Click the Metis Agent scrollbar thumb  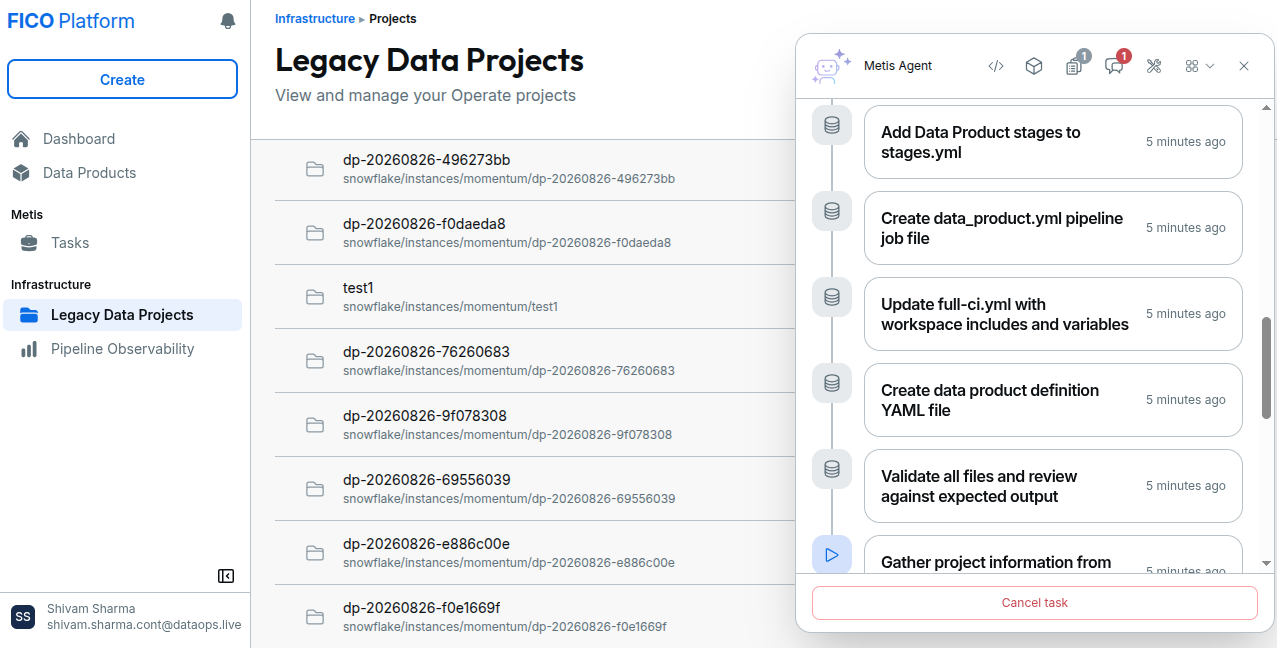click(x=1267, y=368)
